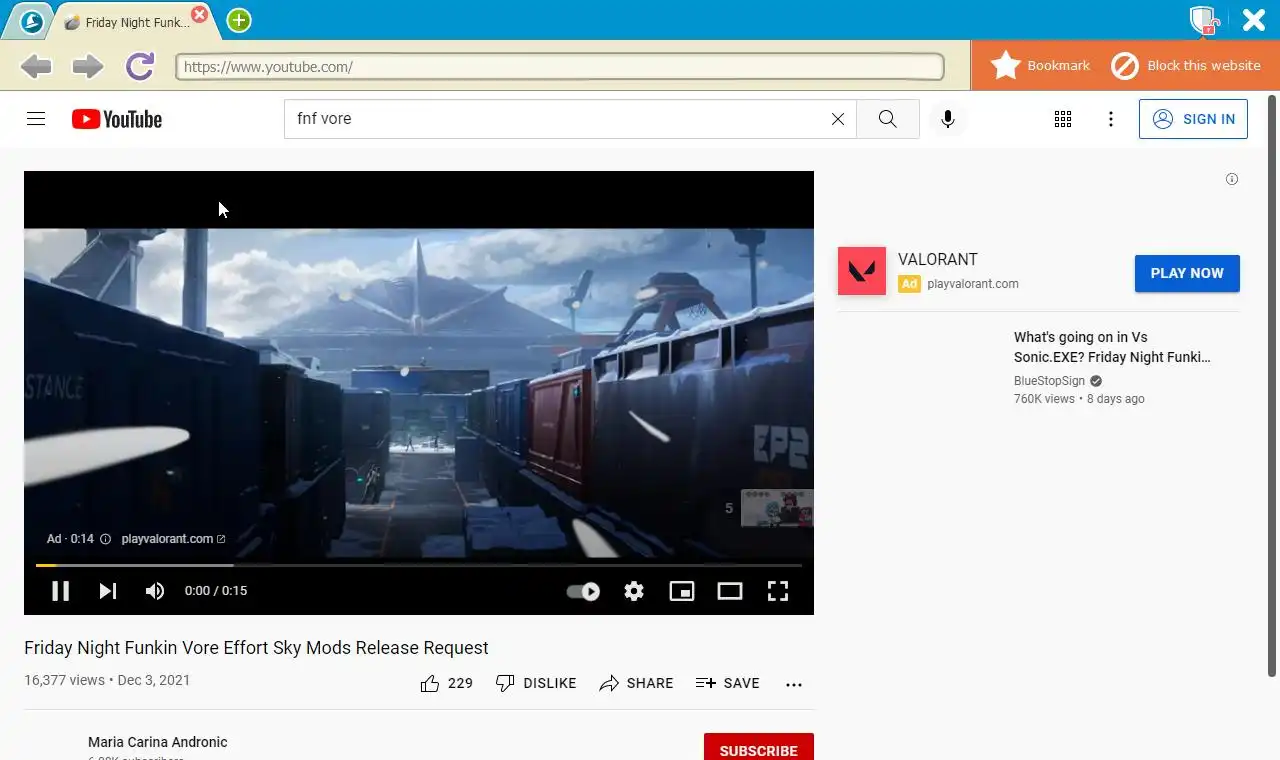The image size is (1280, 760).
Task: Open the shield protection icon in title bar
Action: 1203,20
